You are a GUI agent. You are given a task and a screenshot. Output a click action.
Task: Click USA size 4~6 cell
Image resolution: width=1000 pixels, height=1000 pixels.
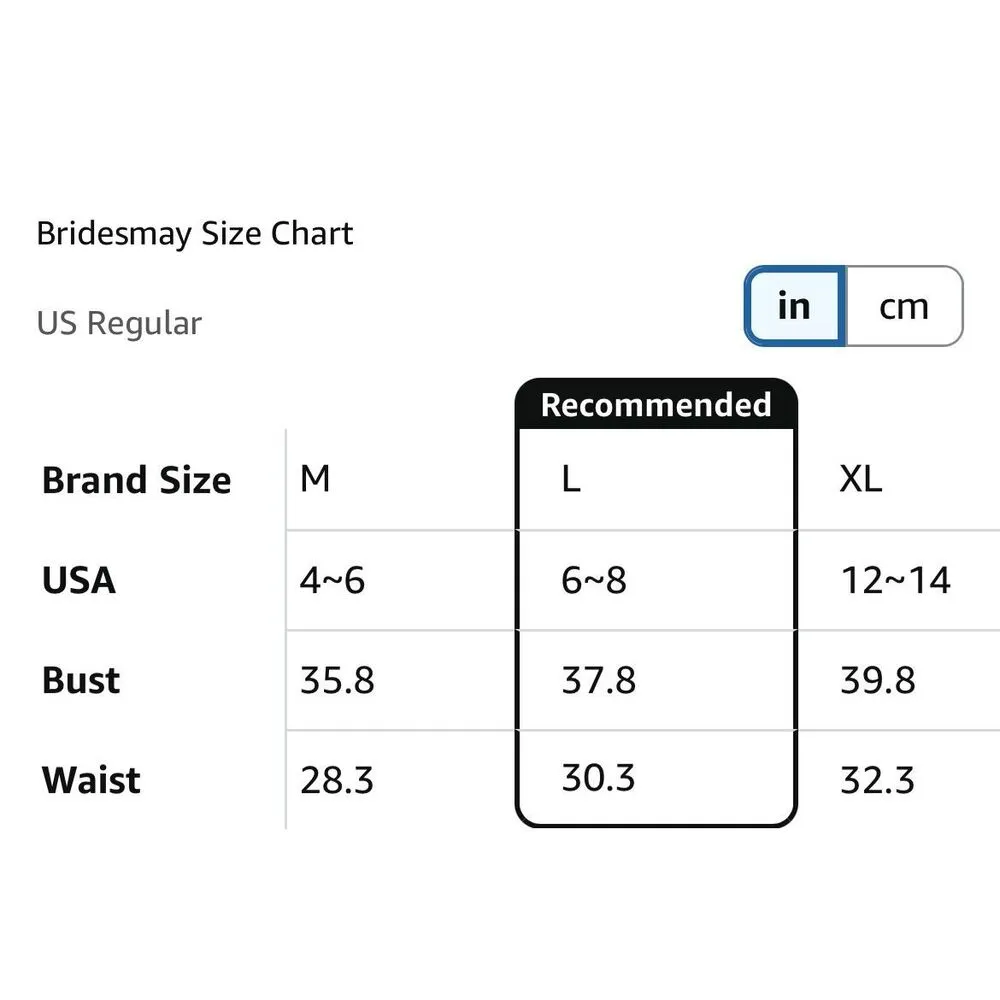[333, 580]
